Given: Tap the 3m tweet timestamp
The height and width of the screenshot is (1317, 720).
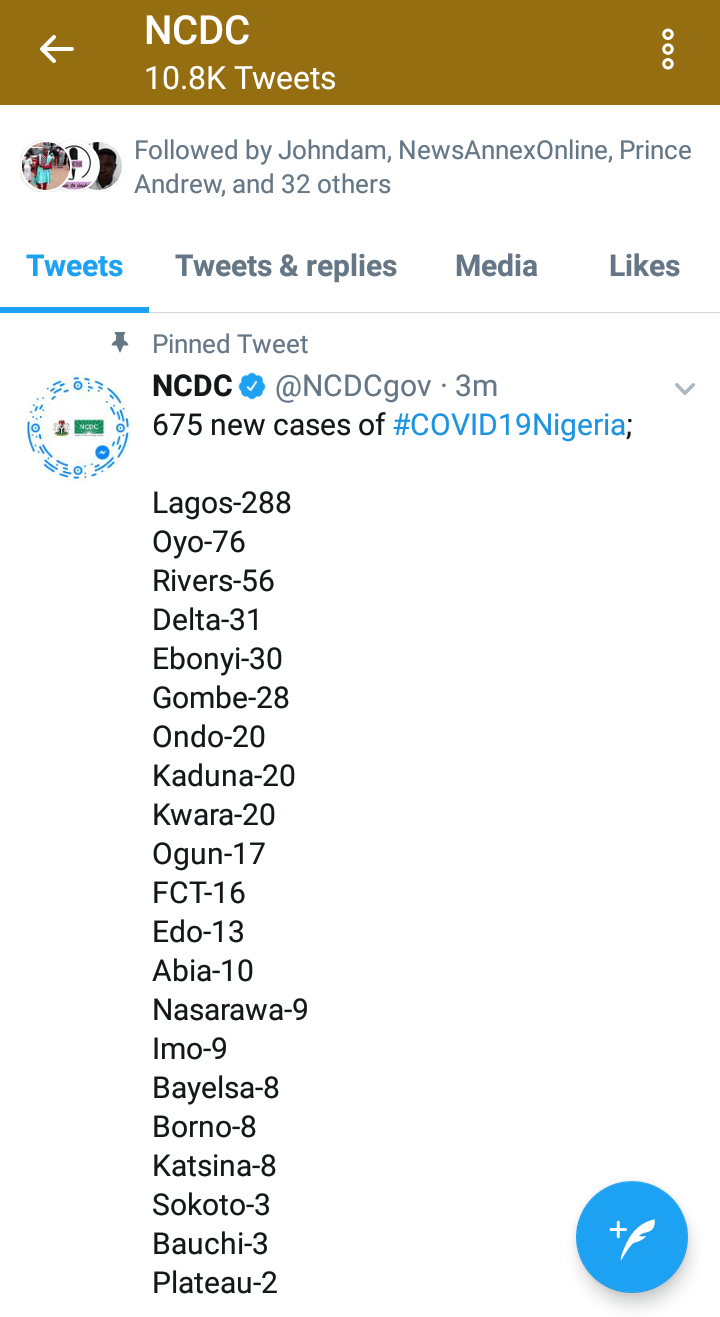Looking at the screenshot, I should (477, 386).
